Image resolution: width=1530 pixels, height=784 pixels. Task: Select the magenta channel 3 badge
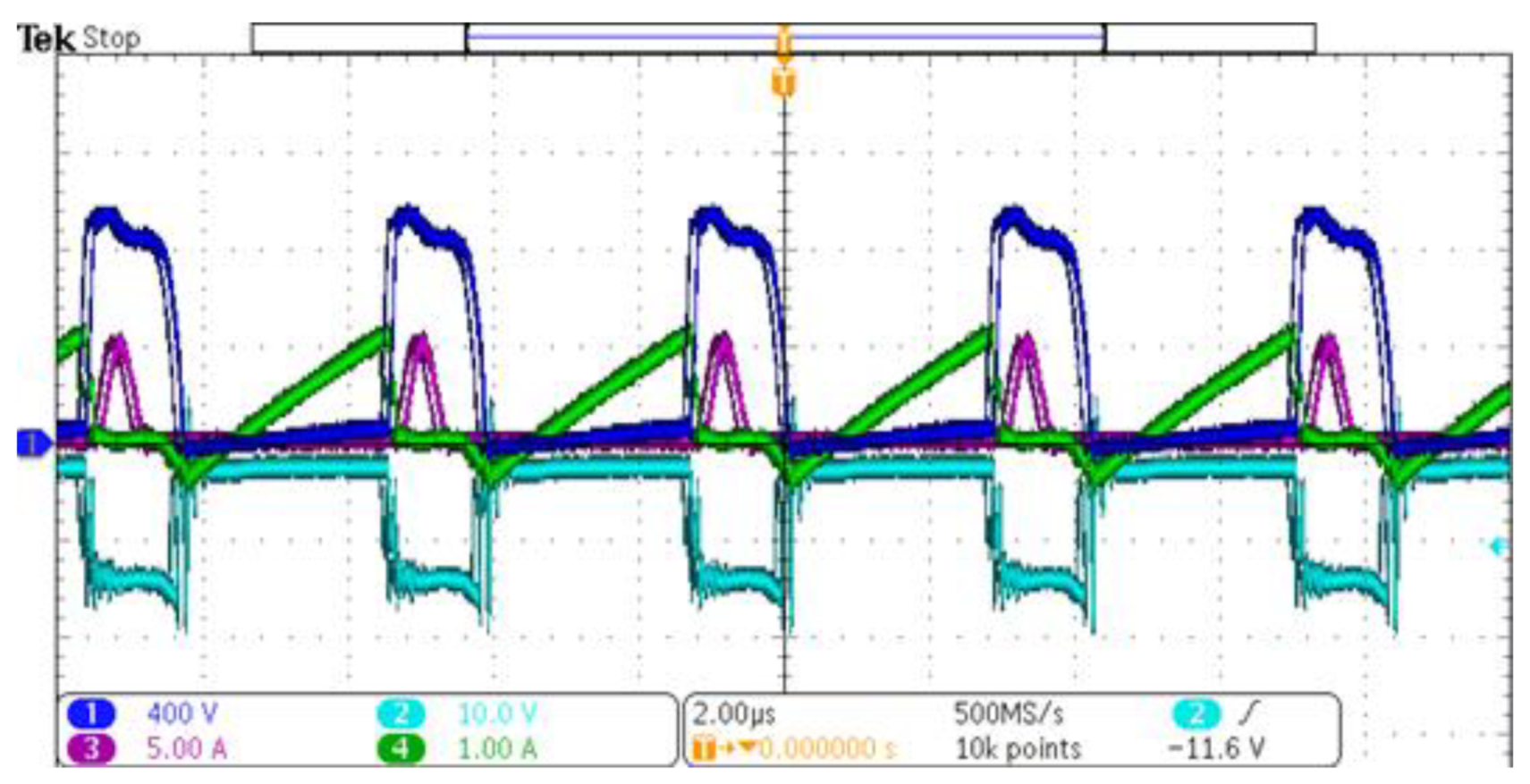[90, 747]
